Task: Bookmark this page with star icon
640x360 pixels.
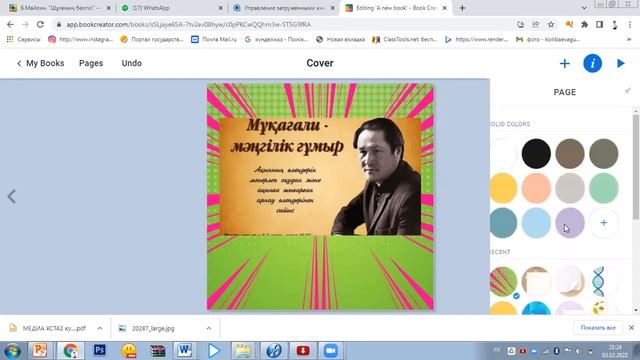Action: click(551, 24)
